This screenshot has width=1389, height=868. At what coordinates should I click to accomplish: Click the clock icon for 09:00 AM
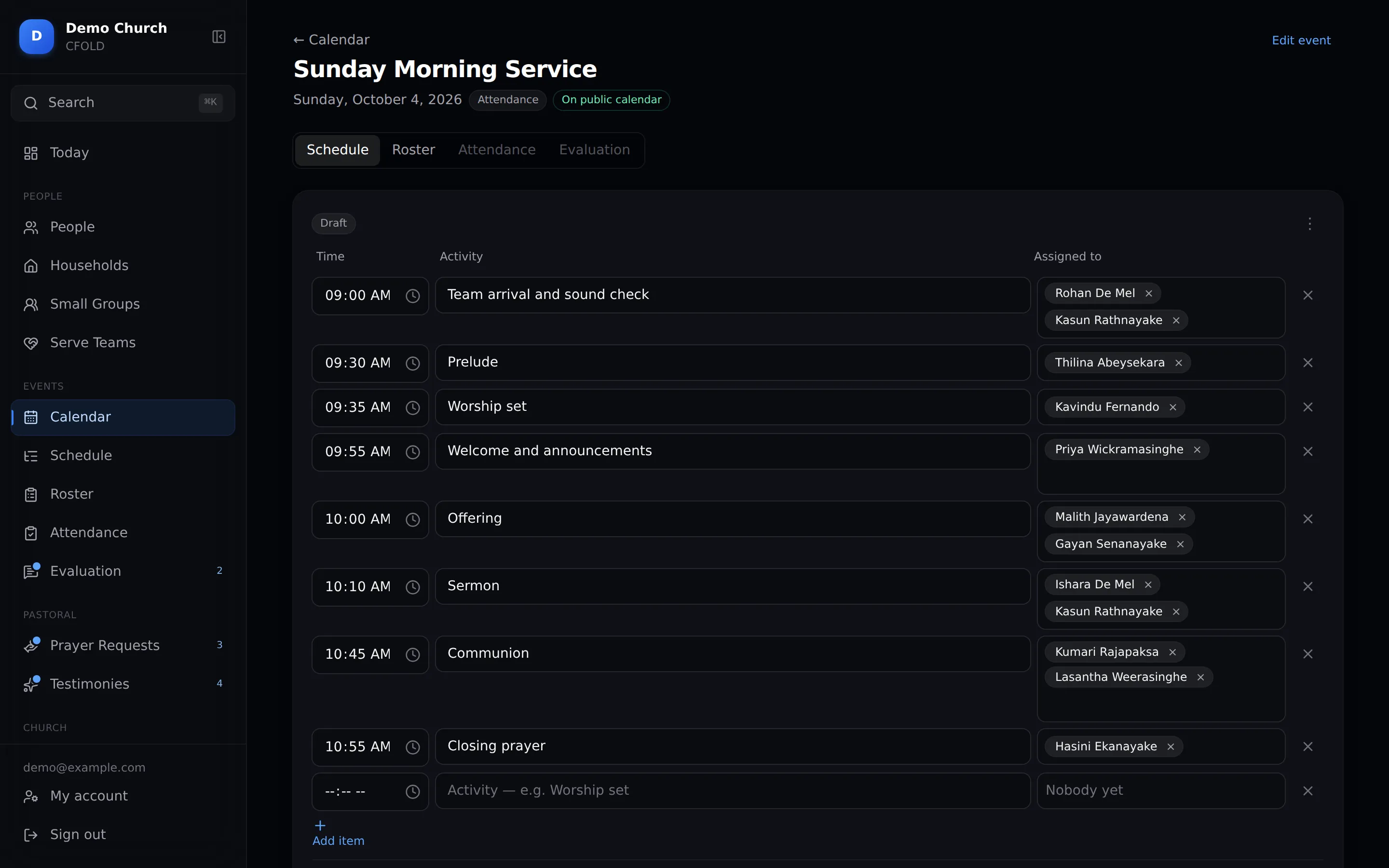tap(413, 296)
